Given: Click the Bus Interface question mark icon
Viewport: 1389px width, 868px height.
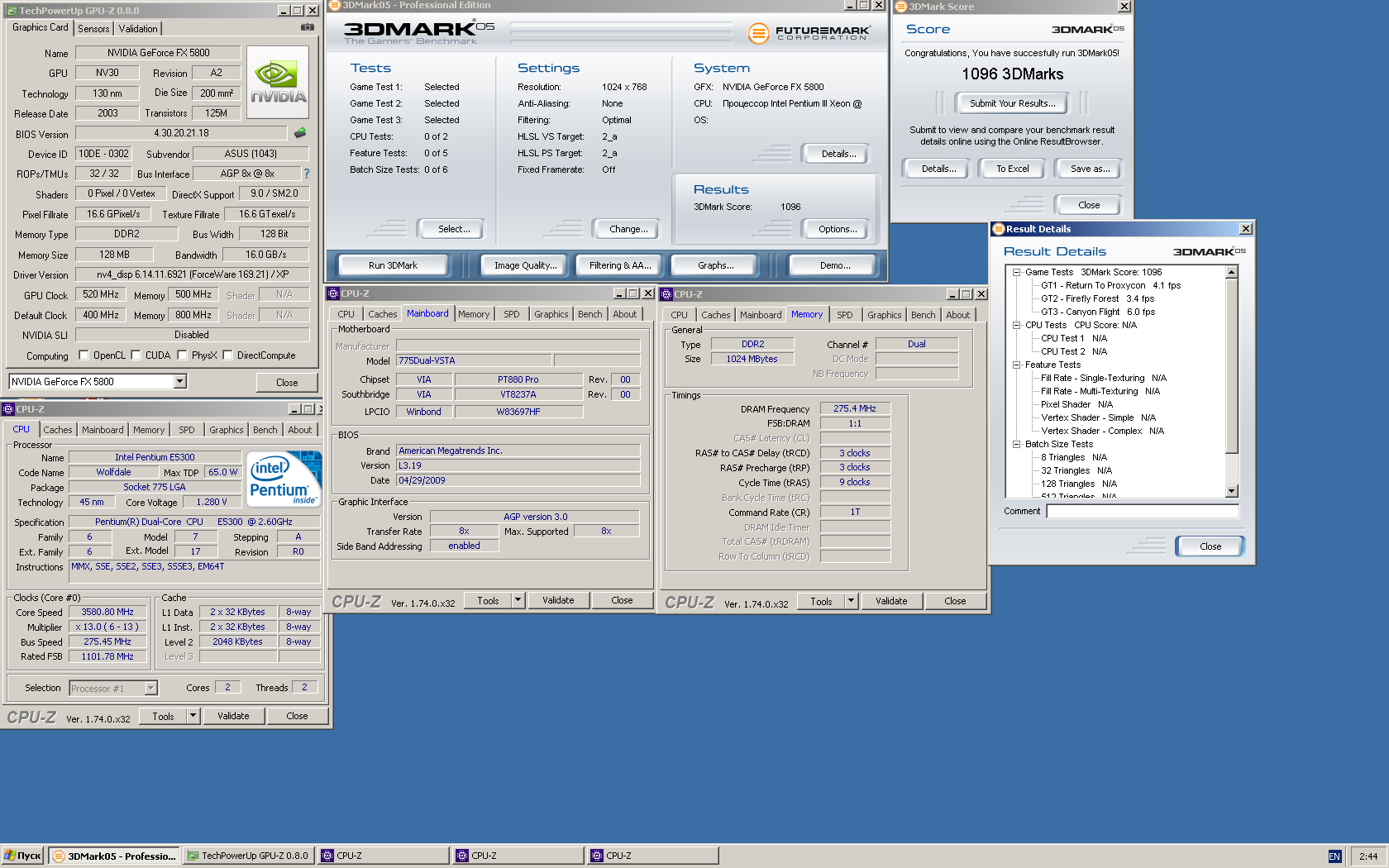Looking at the screenshot, I should click(x=307, y=174).
